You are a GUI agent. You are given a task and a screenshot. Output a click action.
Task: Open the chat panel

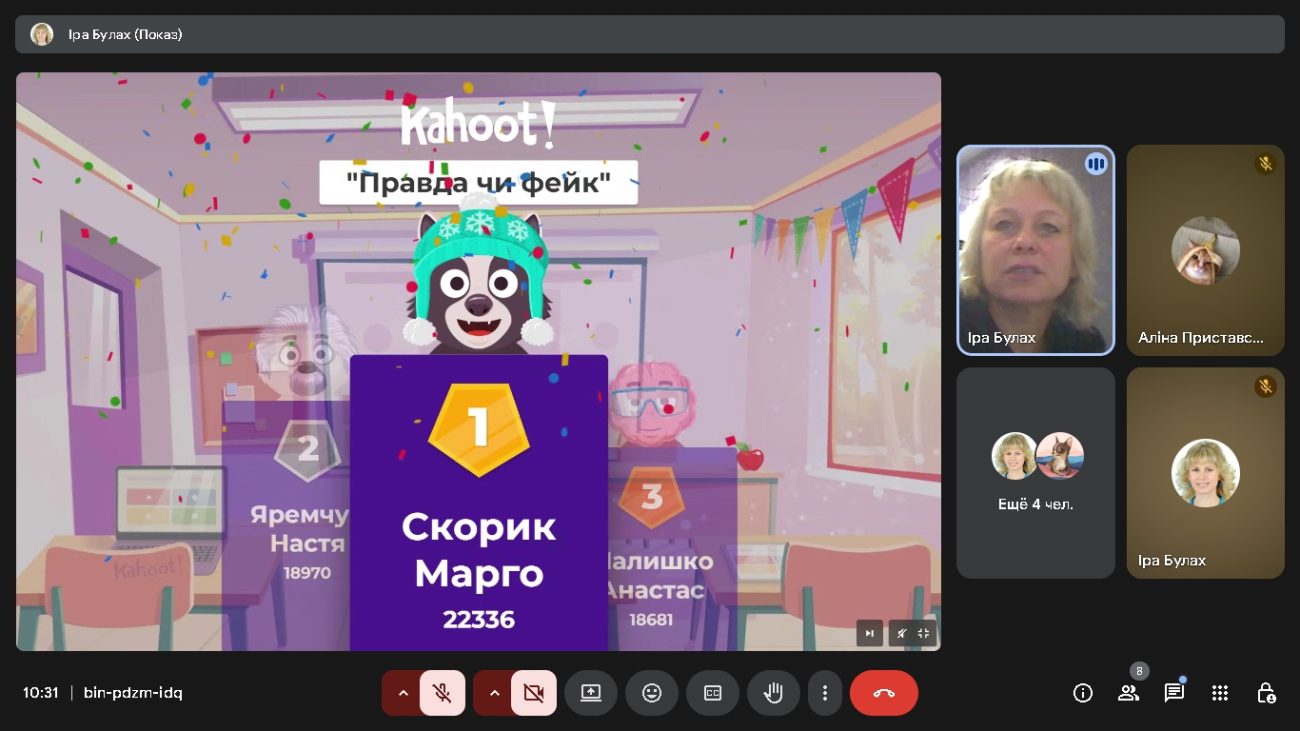coord(1174,693)
